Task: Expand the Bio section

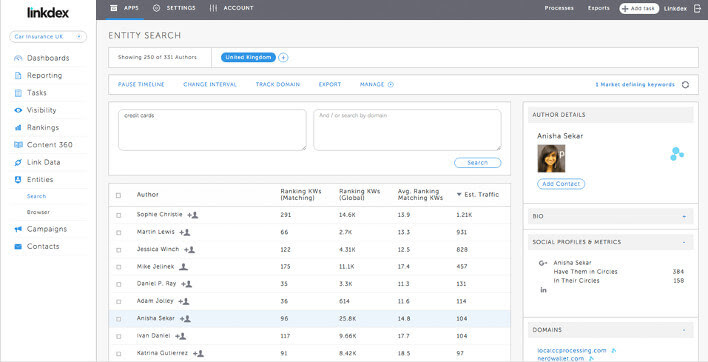Action: [x=684, y=217]
